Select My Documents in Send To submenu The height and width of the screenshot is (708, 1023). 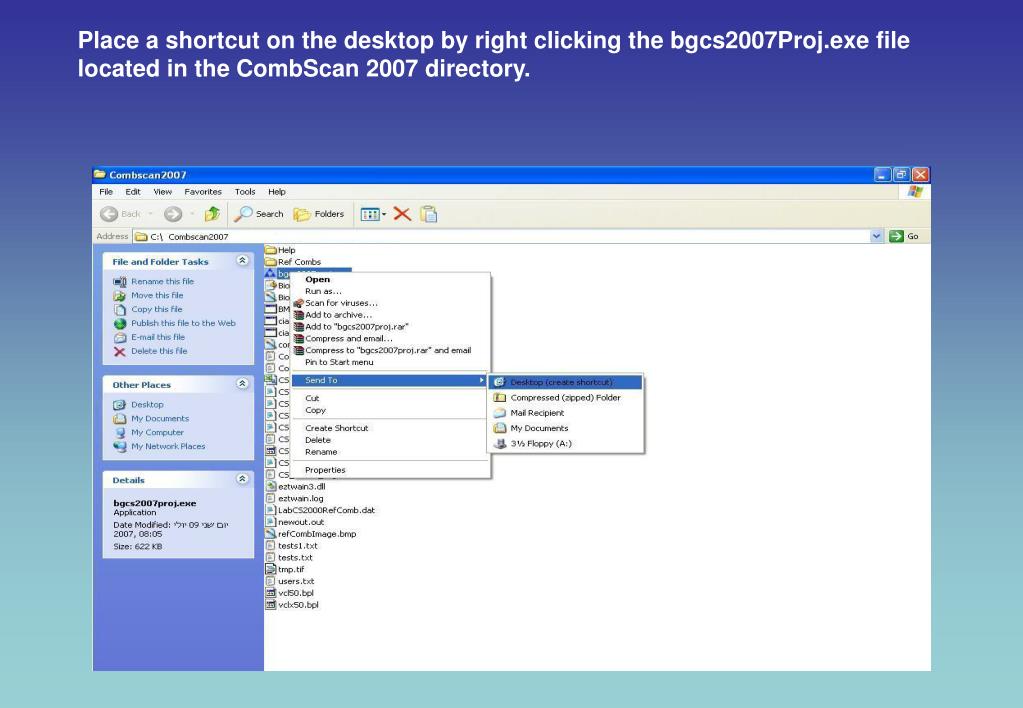[566, 428]
